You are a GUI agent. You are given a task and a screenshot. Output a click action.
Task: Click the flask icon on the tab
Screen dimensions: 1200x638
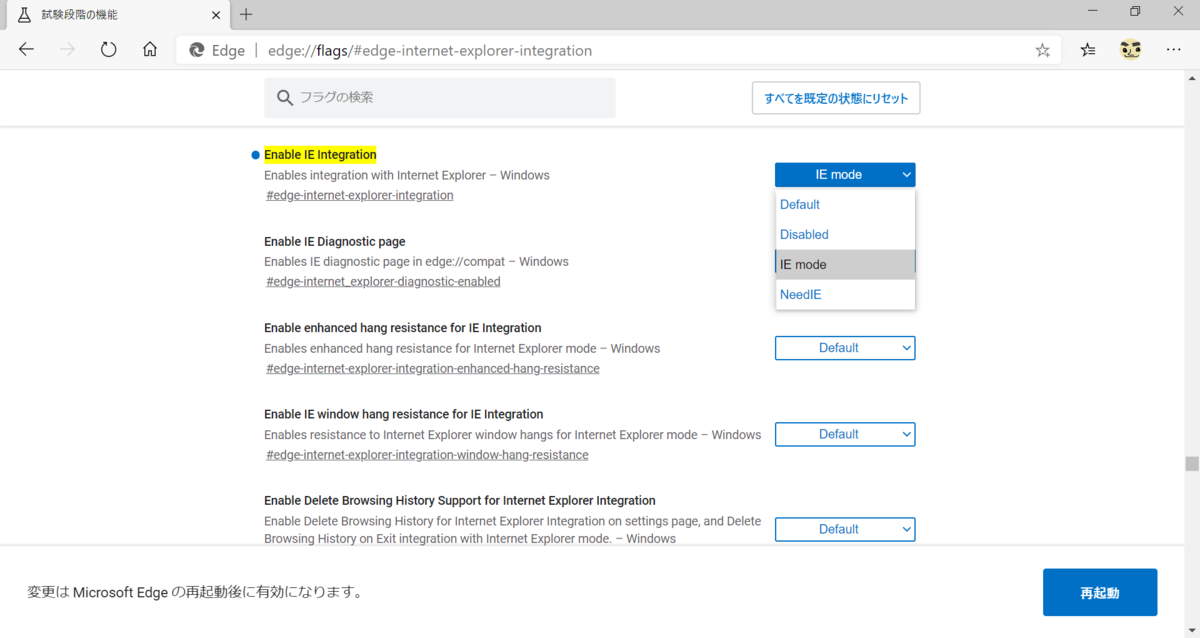pyautogui.click(x=24, y=14)
